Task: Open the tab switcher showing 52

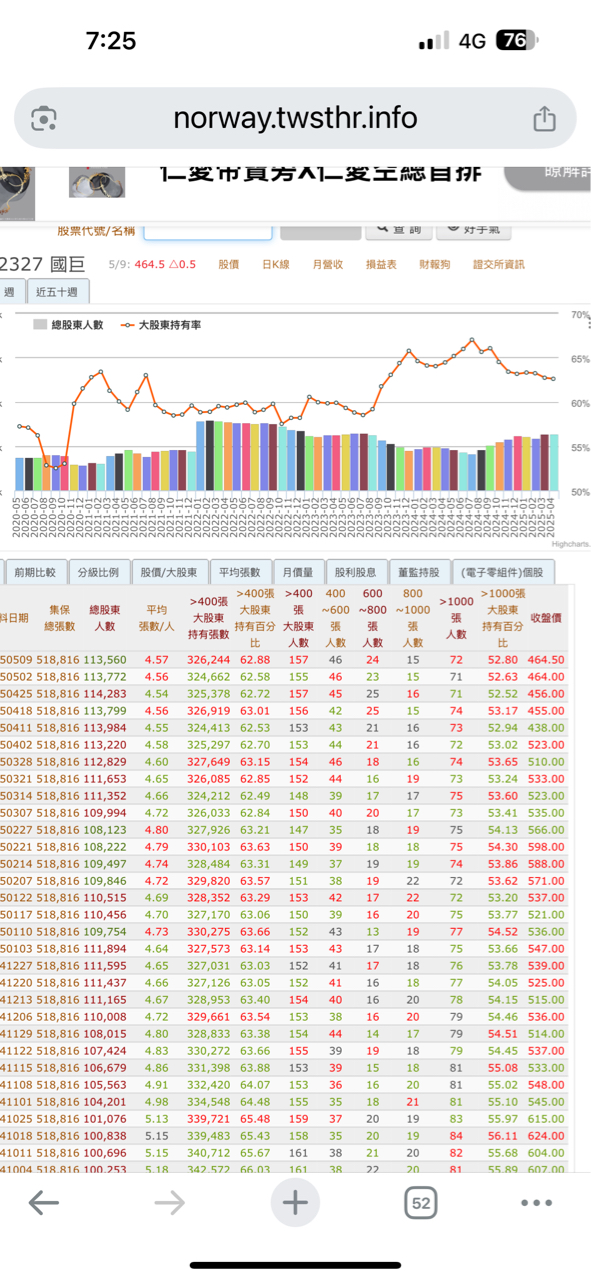Action: click(421, 1203)
